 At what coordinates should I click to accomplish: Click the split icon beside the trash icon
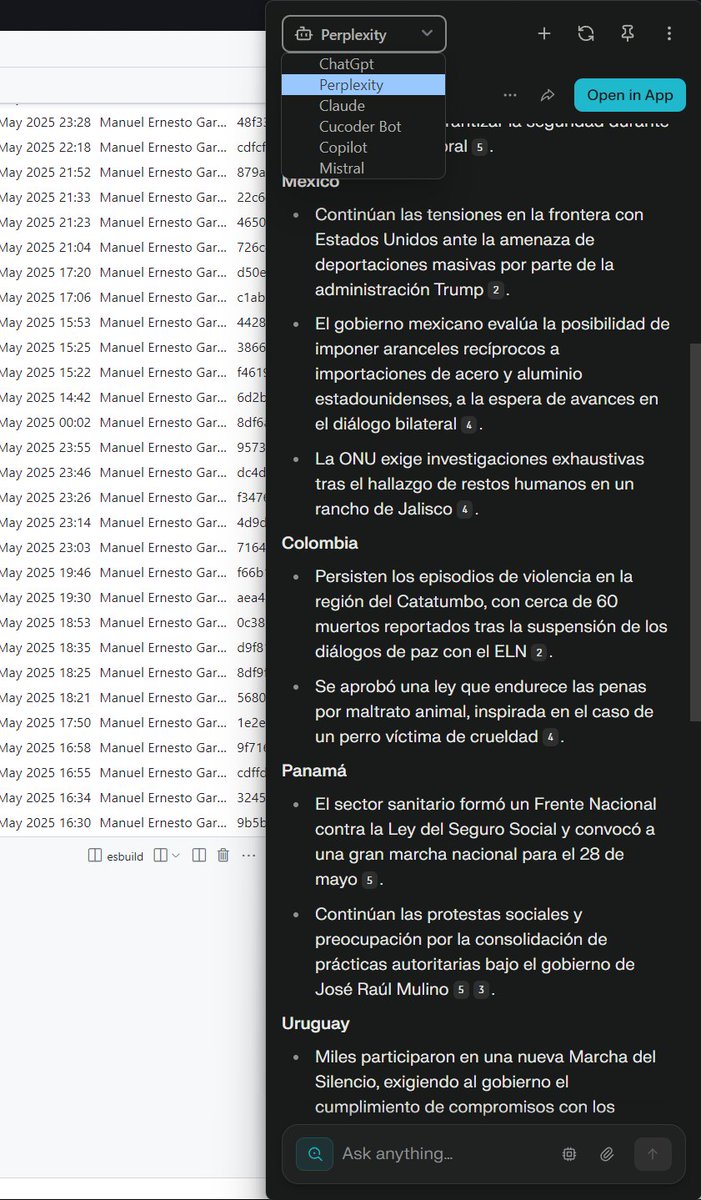click(199, 855)
